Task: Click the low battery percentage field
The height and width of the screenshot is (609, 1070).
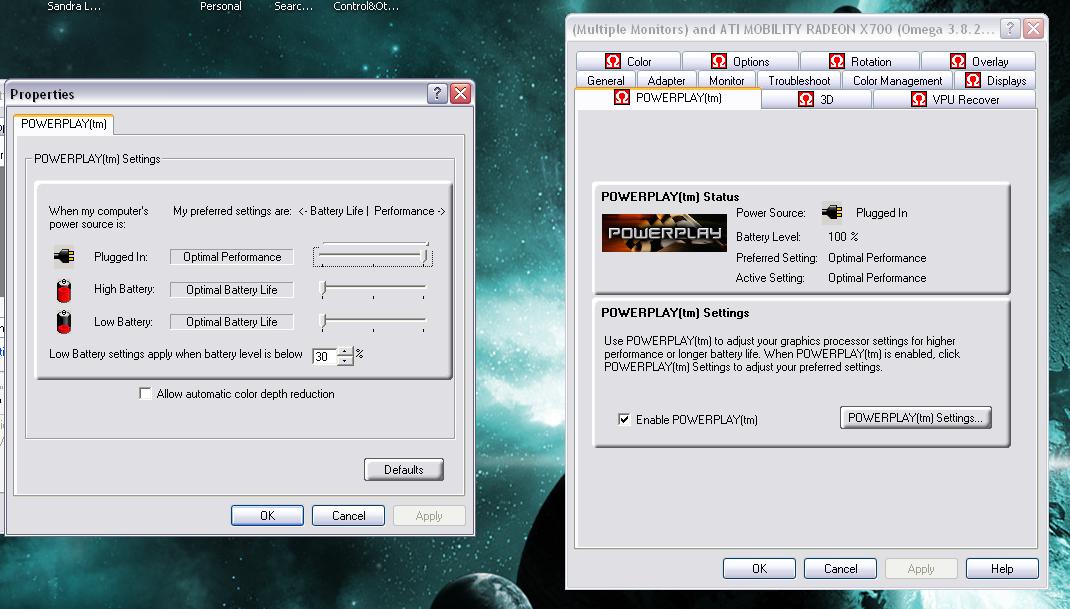Action: point(325,356)
